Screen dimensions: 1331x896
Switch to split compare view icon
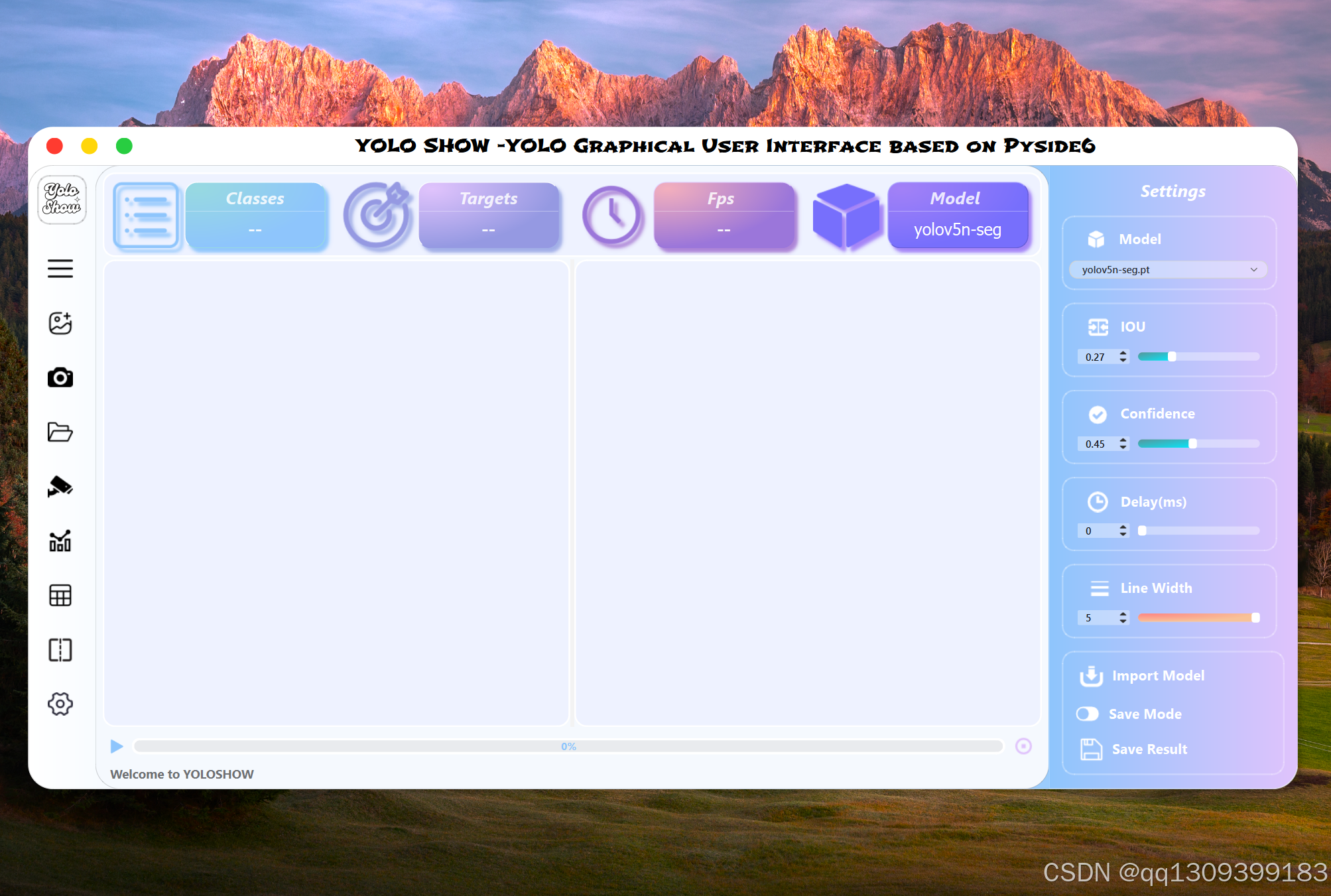tap(60, 650)
